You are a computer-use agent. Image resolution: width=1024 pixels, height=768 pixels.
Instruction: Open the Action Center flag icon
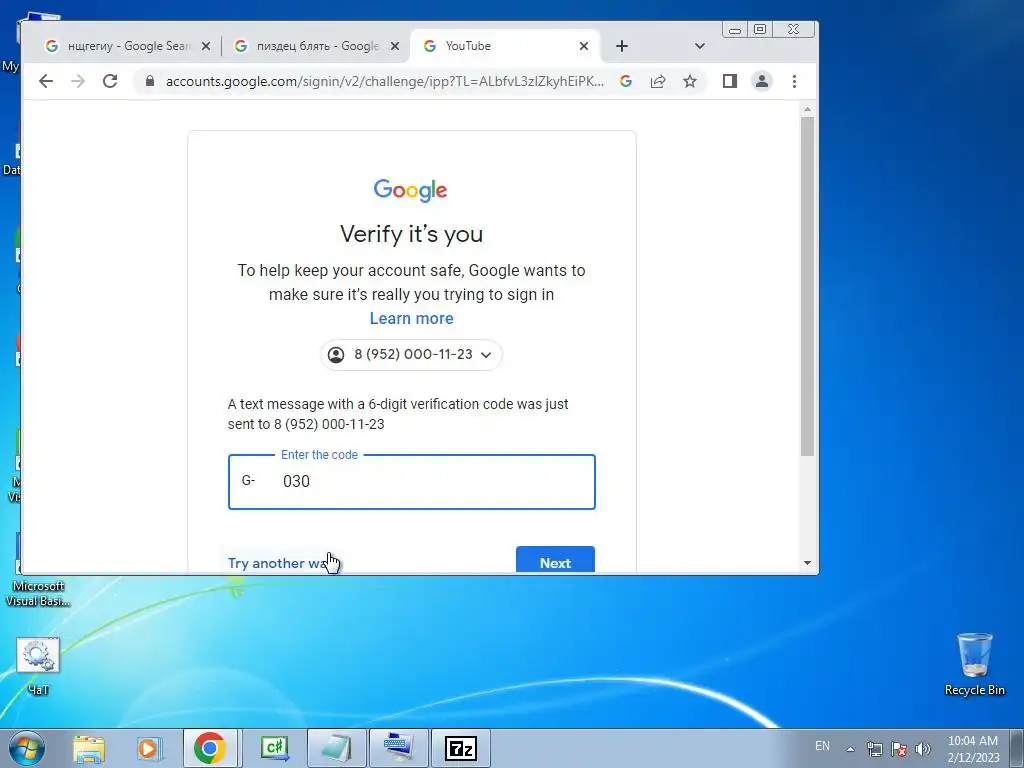pyautogui.click(x=899, y=749)
